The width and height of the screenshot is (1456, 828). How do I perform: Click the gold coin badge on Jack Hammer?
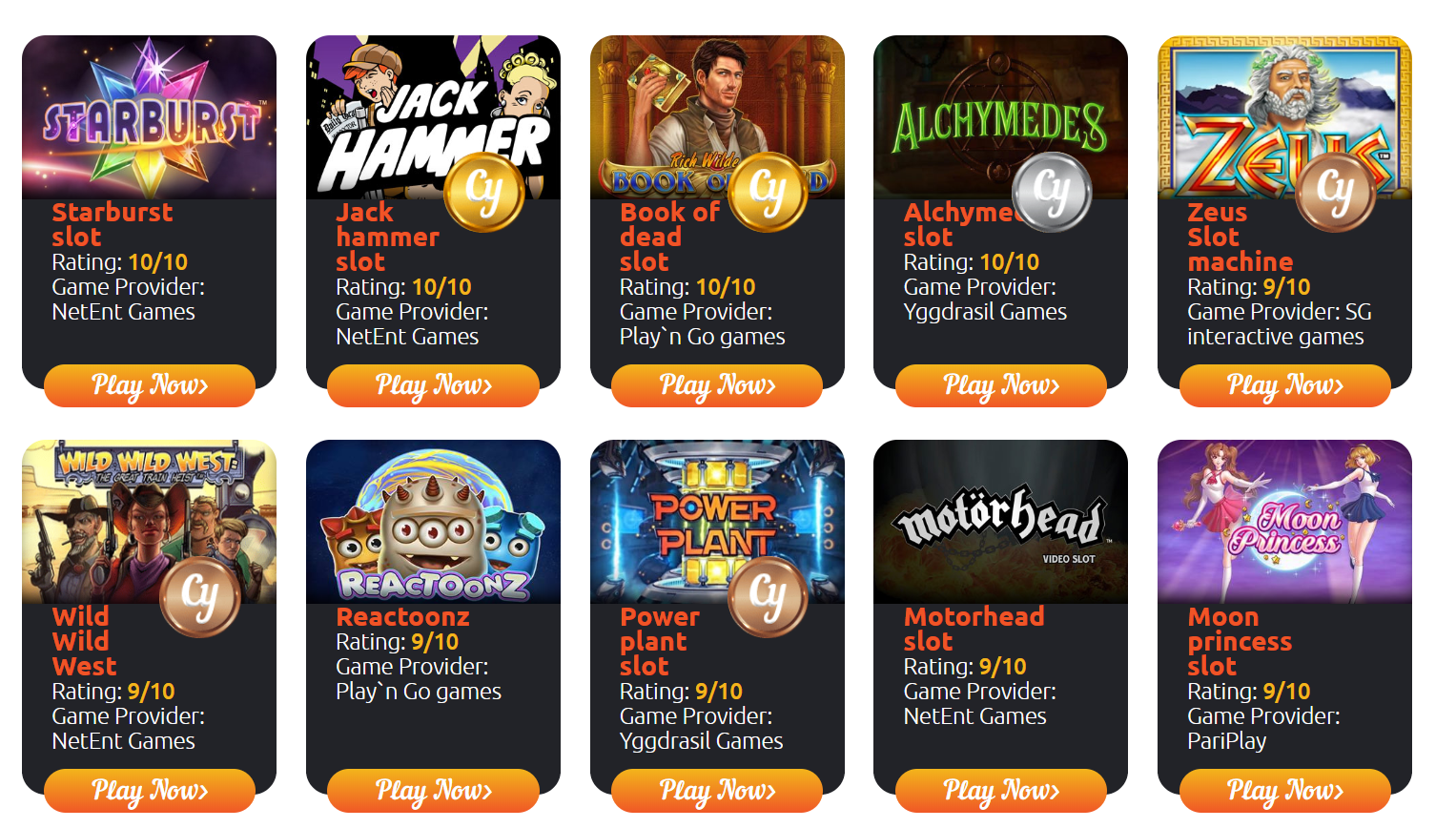pyautogui.click(x=484, y=192)
